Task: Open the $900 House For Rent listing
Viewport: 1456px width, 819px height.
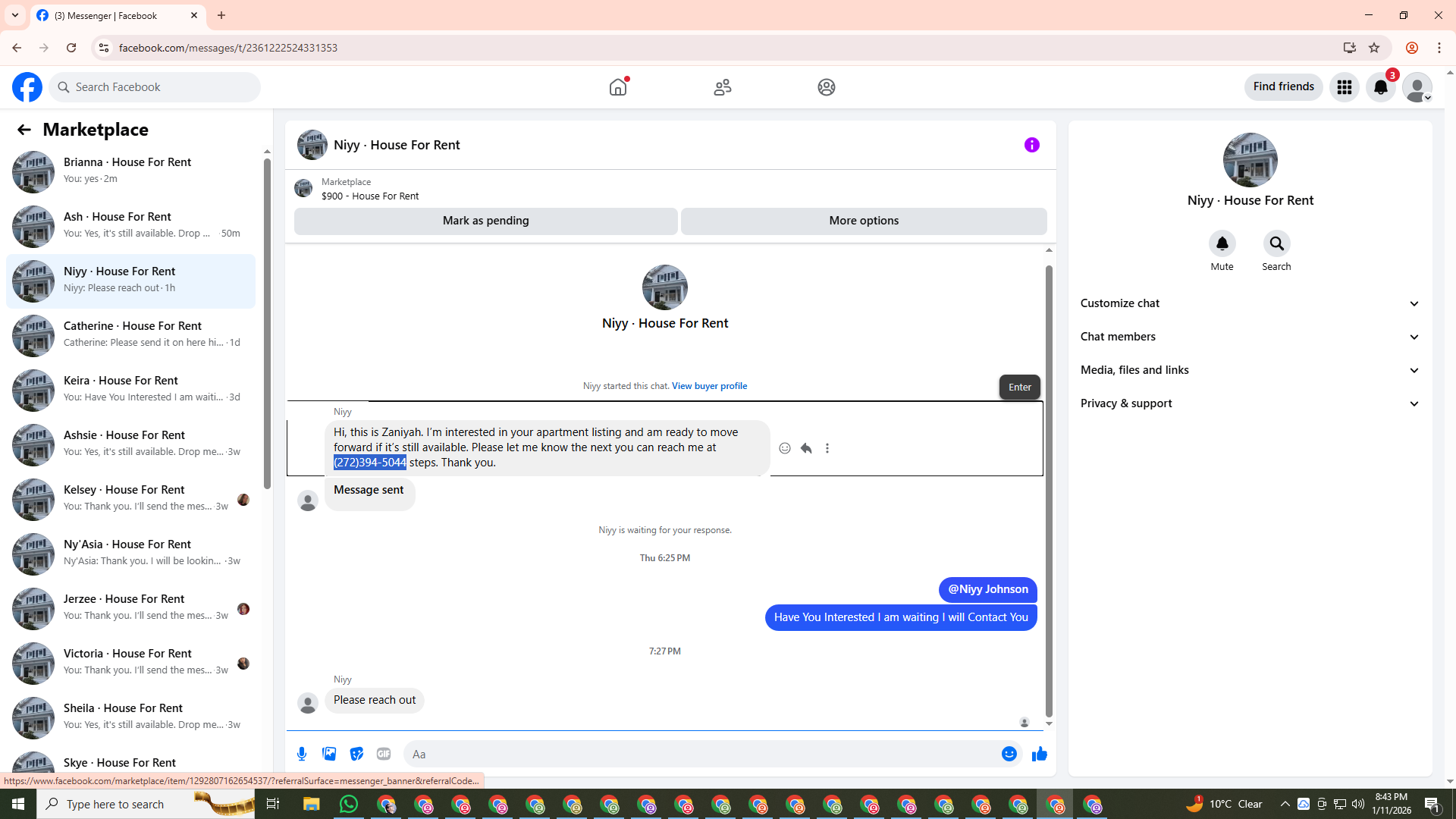Action: (370, 196)
